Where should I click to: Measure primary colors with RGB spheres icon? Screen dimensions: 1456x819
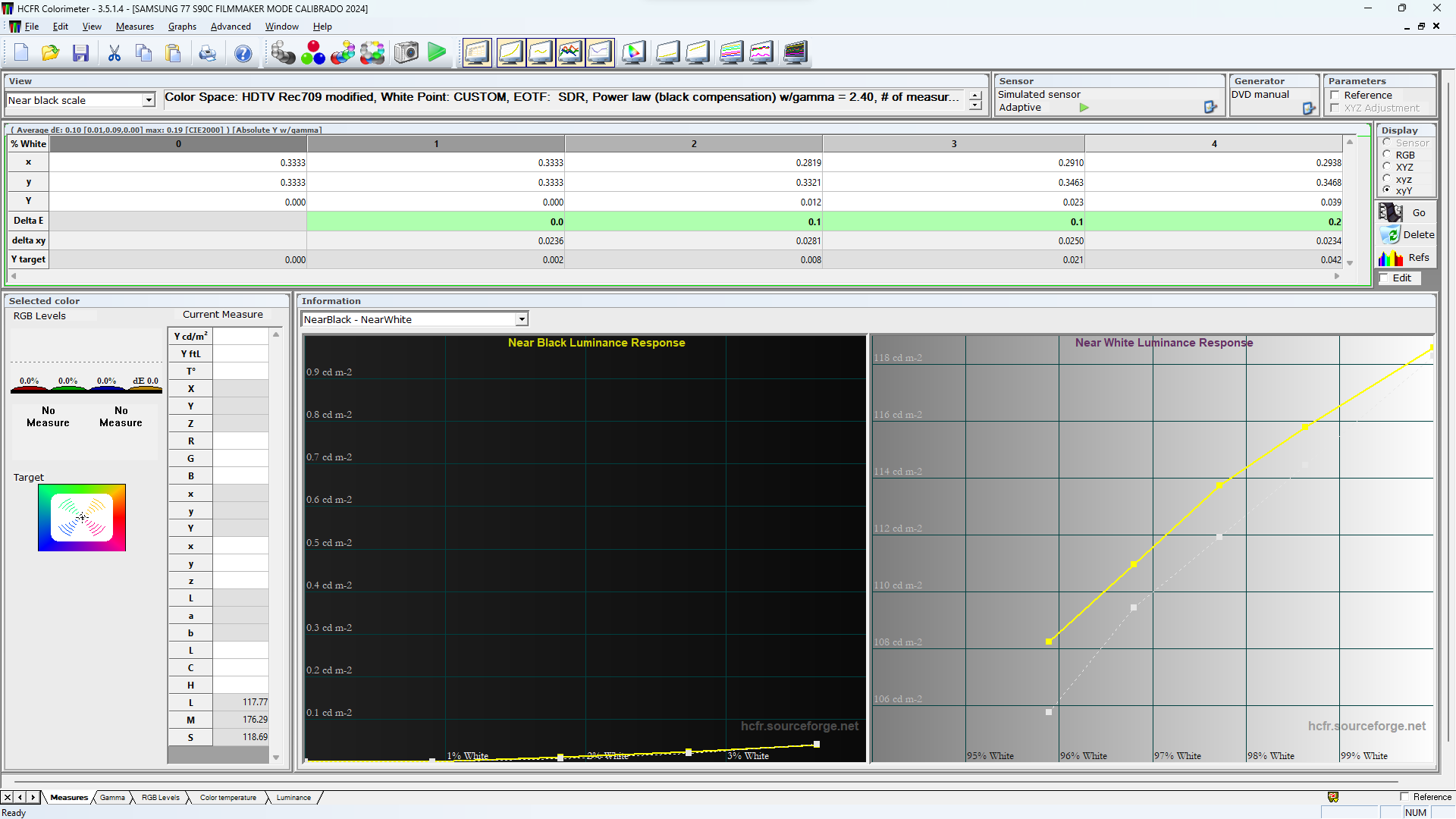coord(312,53)
